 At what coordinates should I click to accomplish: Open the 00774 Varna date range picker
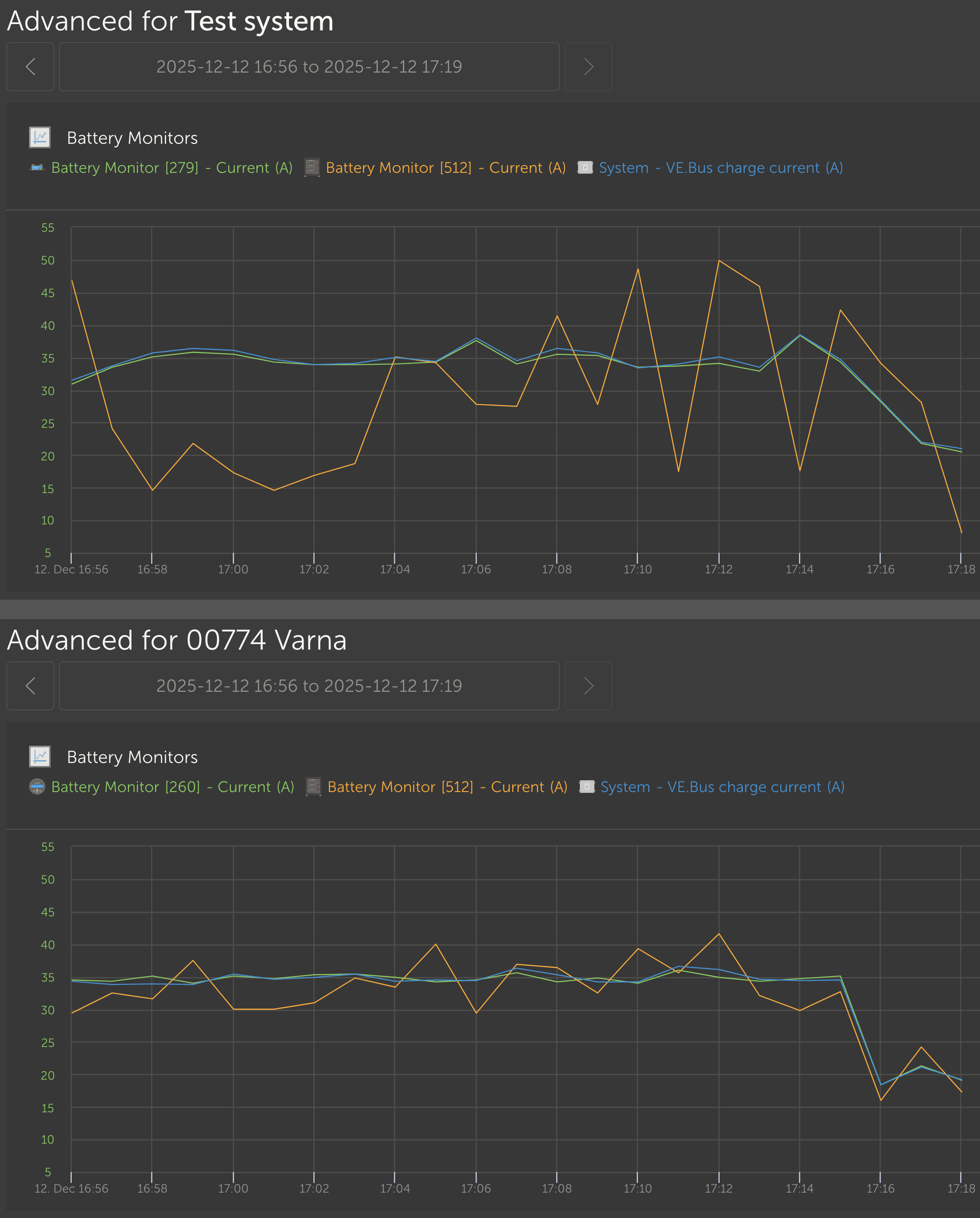pos(309,686)
